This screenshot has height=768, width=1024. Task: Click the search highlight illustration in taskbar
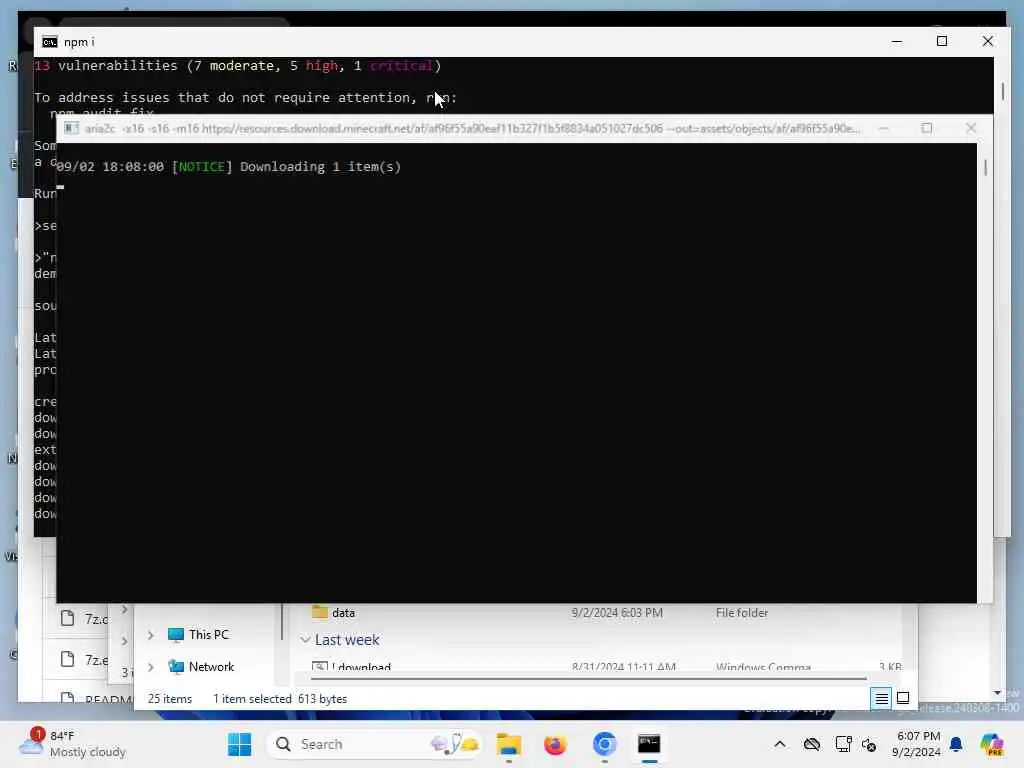[455, 744]
